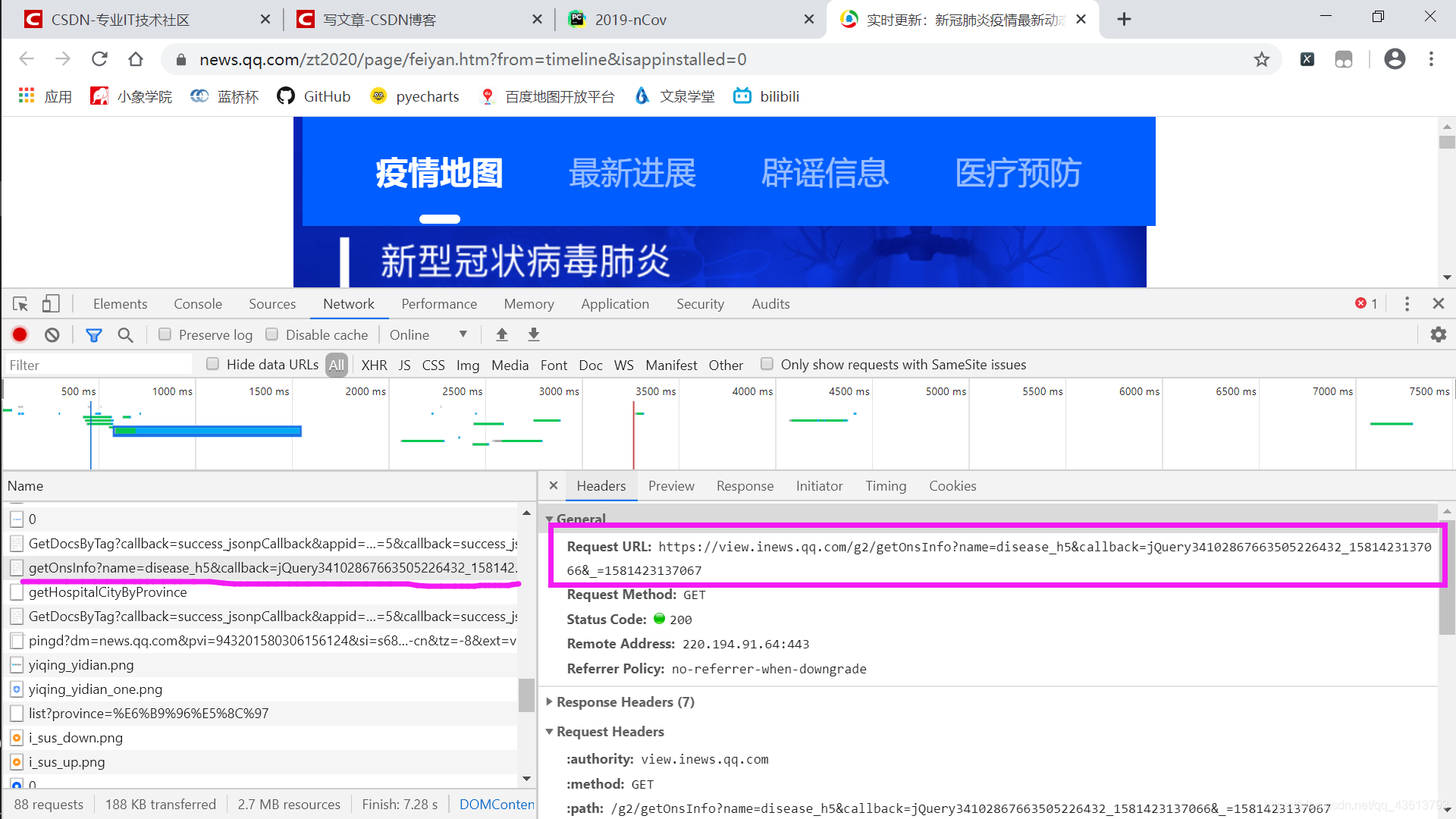This screenshot has height=819, width=1456.
Task: Select the Elements tab in DevTools
Action: 119,303
